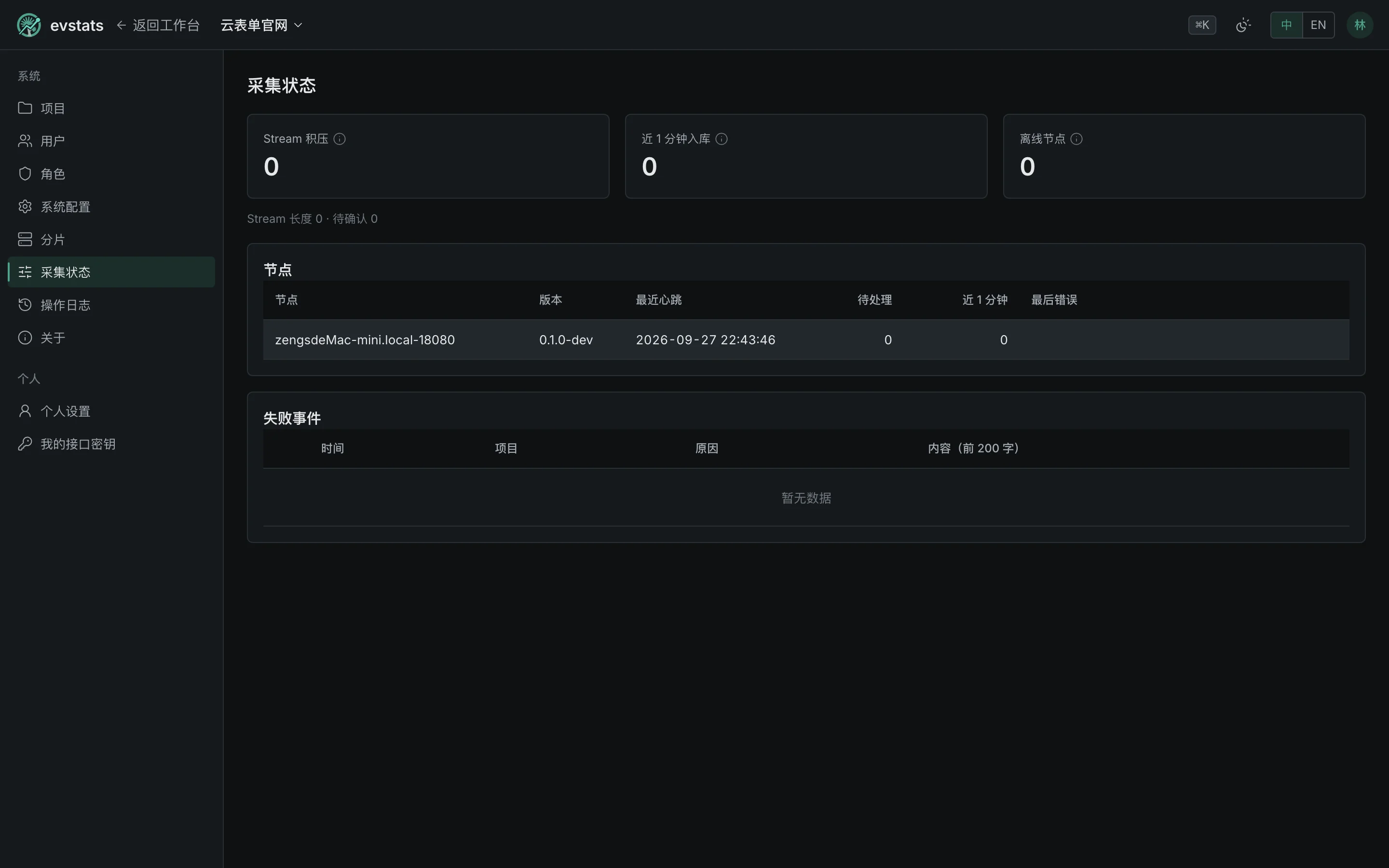1389x868 pixels.
Task: Select the zengsdeMac-mini.local-18080 node row
Action: (x=806, y=340)
